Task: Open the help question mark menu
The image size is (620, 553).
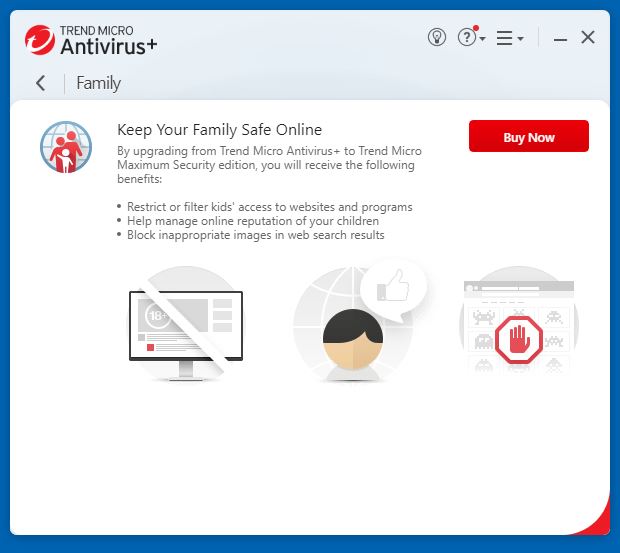Action: click(471, 37)
